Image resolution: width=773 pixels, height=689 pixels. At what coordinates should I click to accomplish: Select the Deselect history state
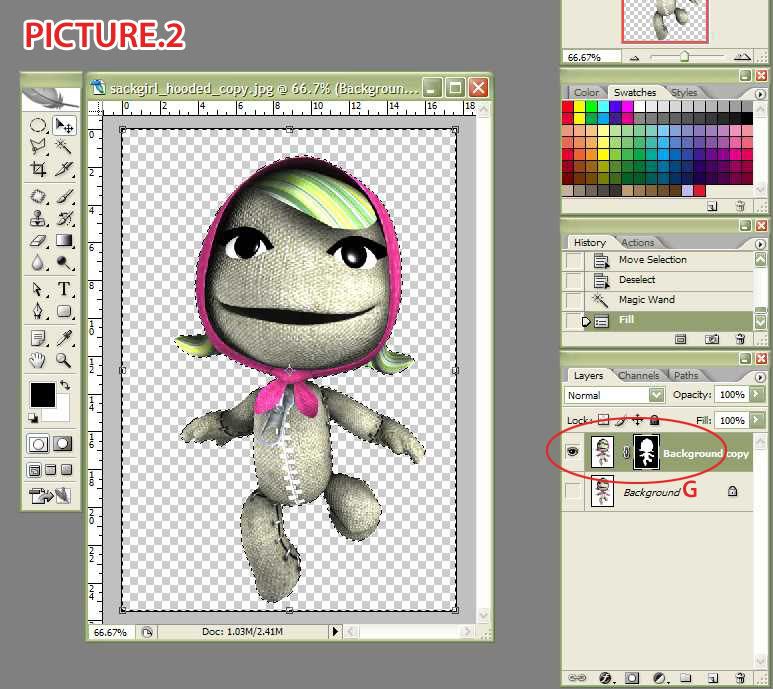coord(658,280)
